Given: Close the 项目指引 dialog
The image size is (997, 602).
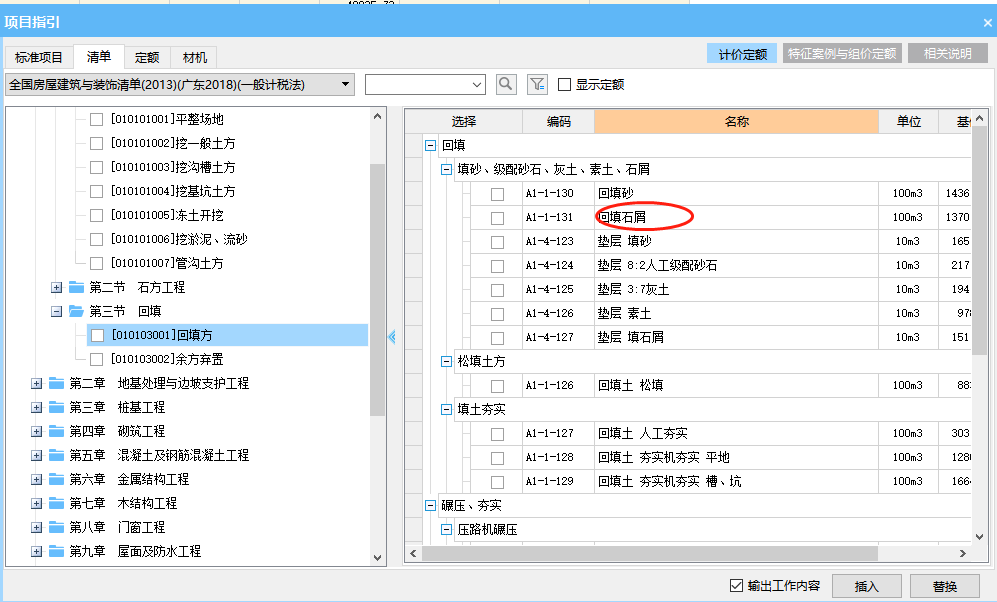Looking at the screenshot, I should (987, 23).
